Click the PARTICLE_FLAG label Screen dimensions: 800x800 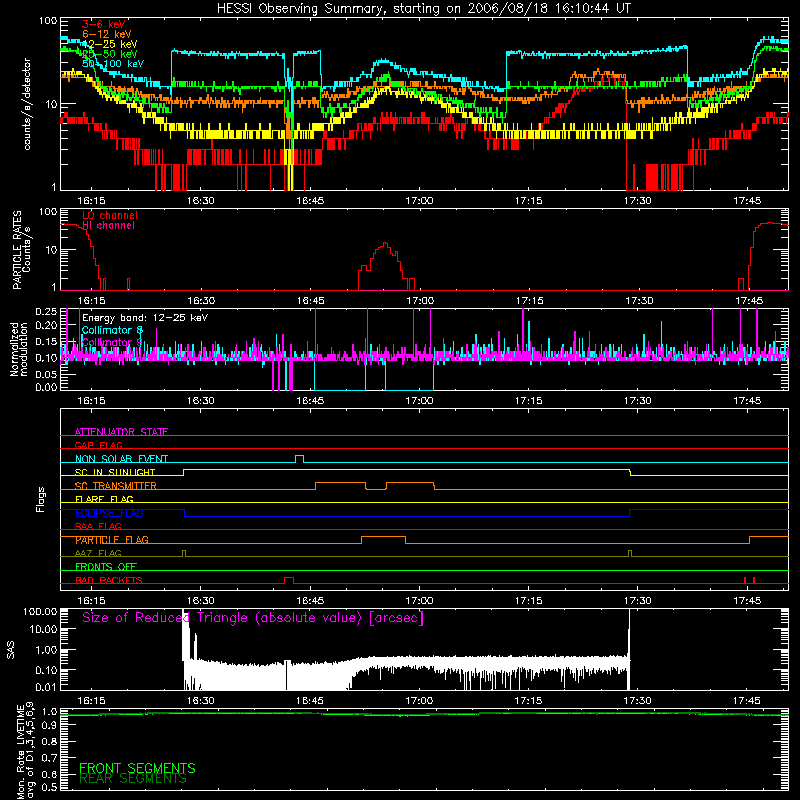coord(112,539)
